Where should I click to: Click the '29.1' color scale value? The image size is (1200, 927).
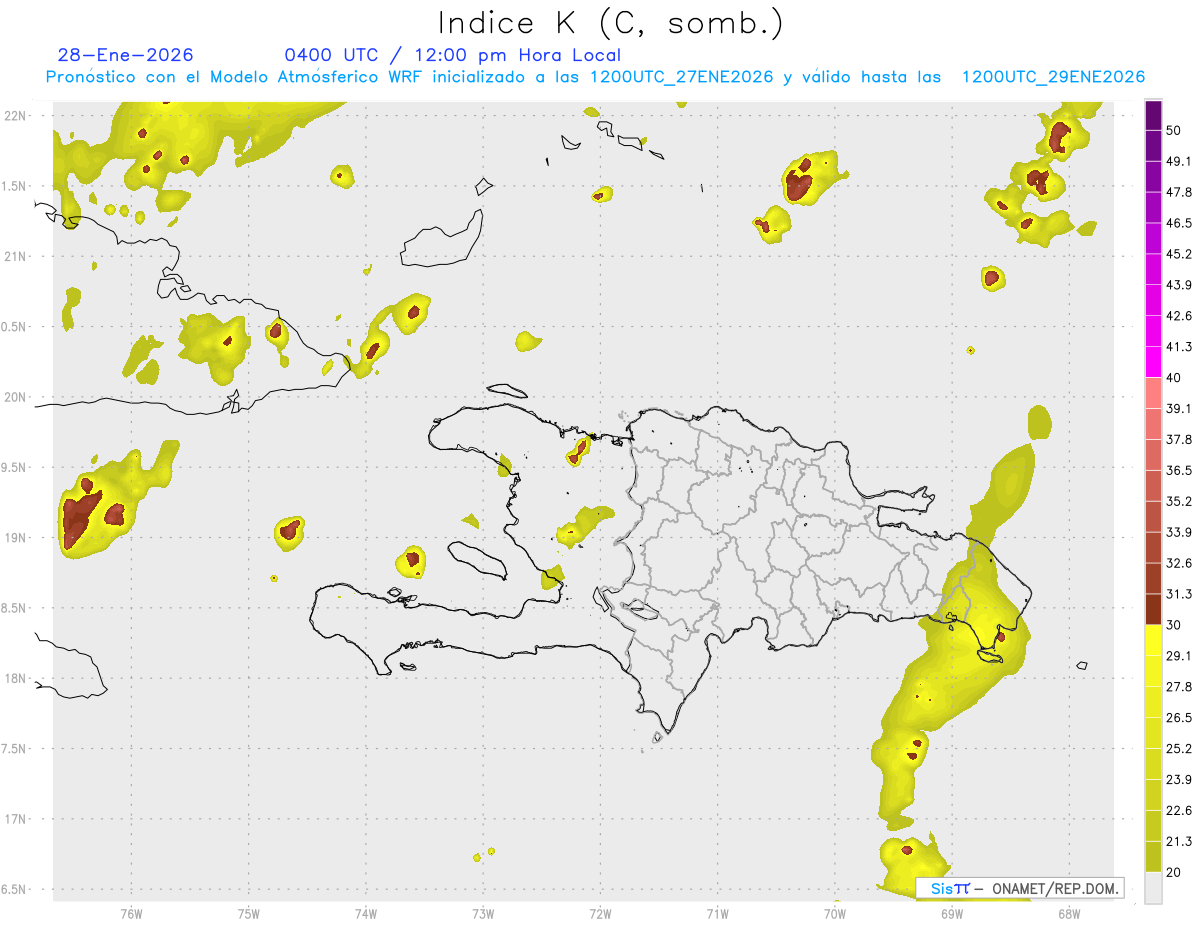click(1178, 656)
